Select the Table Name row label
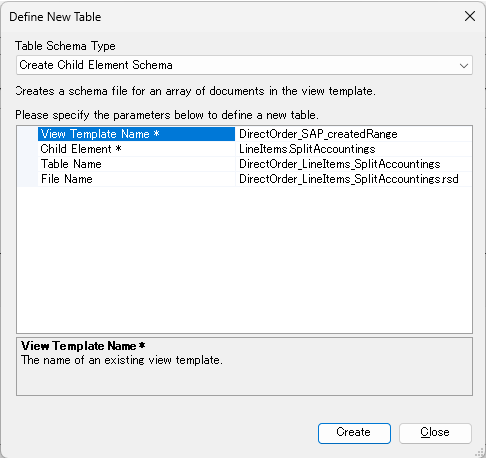Image resolution: width=486 pixels, height=458 pixels. pos(136,164)
